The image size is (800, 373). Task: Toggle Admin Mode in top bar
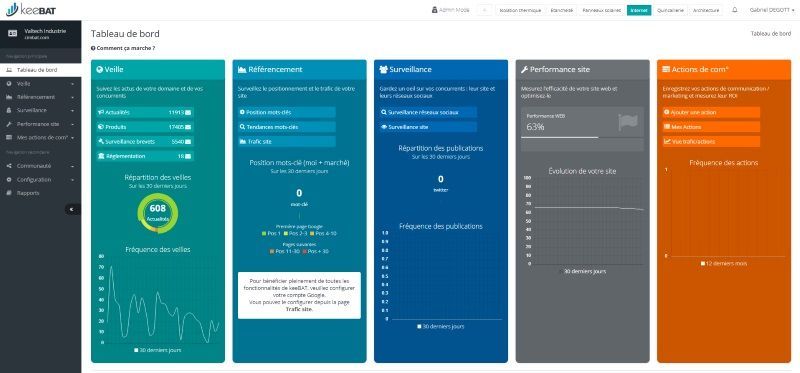click(x=450, y=10)
